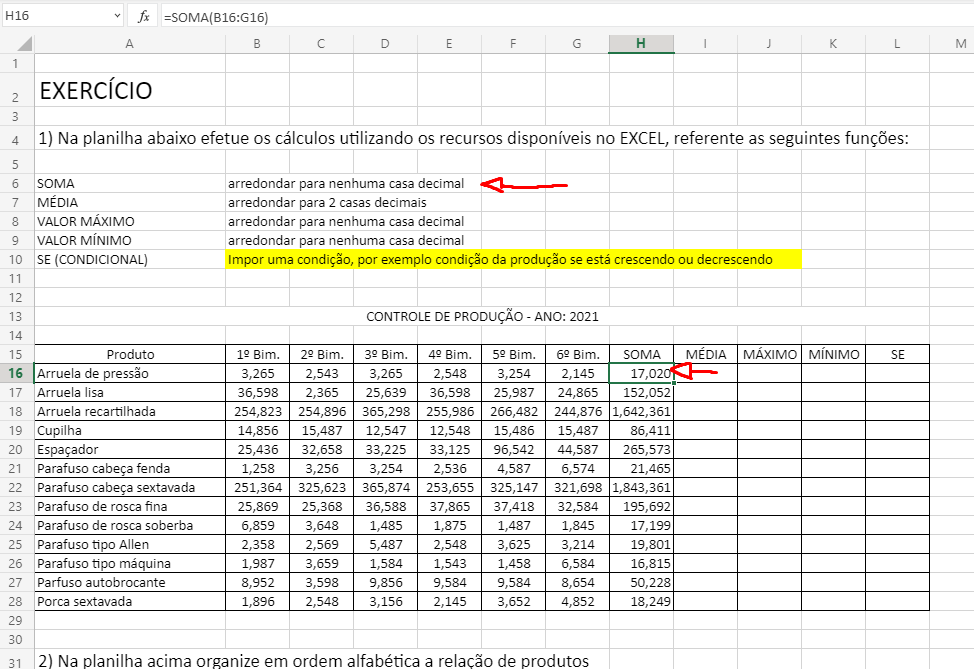Click the 'Parafuso de rosca fina' product cell

point(130,506)
